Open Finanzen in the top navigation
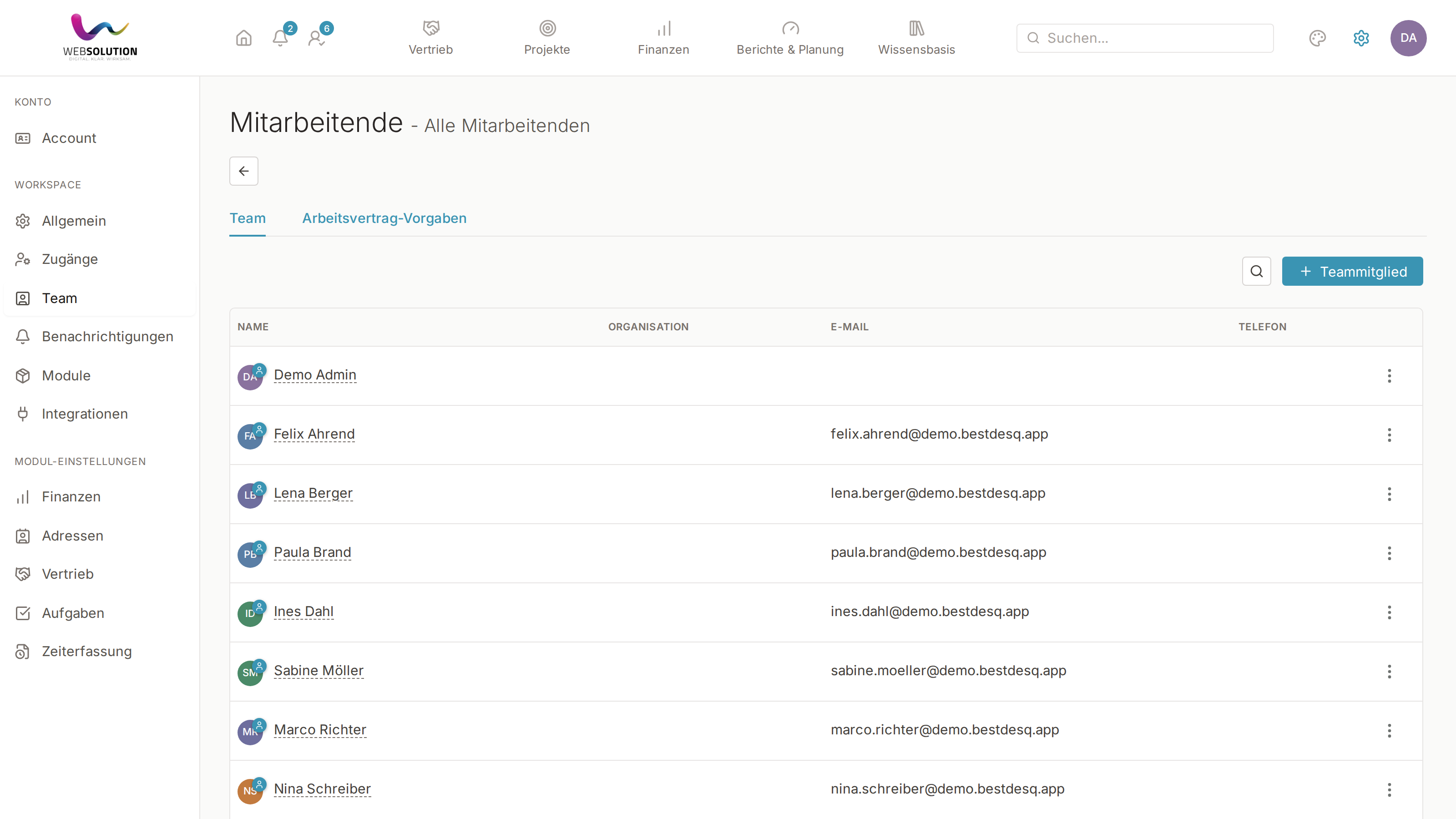This screenshot has height=819, width=1456. click(x=663, y=38)
